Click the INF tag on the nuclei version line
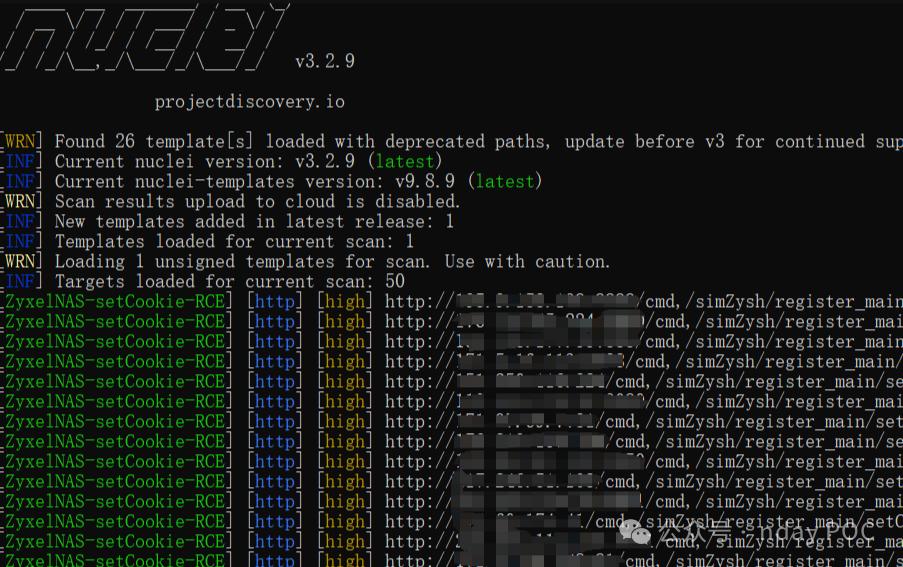 tap(20, 162)
